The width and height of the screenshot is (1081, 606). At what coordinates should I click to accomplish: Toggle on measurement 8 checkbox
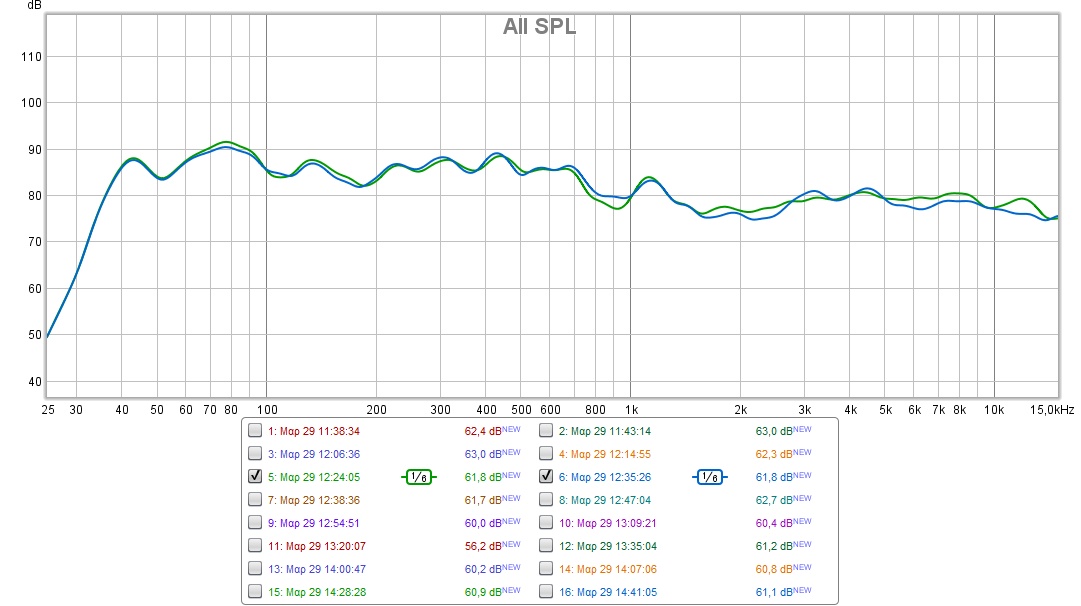pyautogui.click(x=546, y=500)
